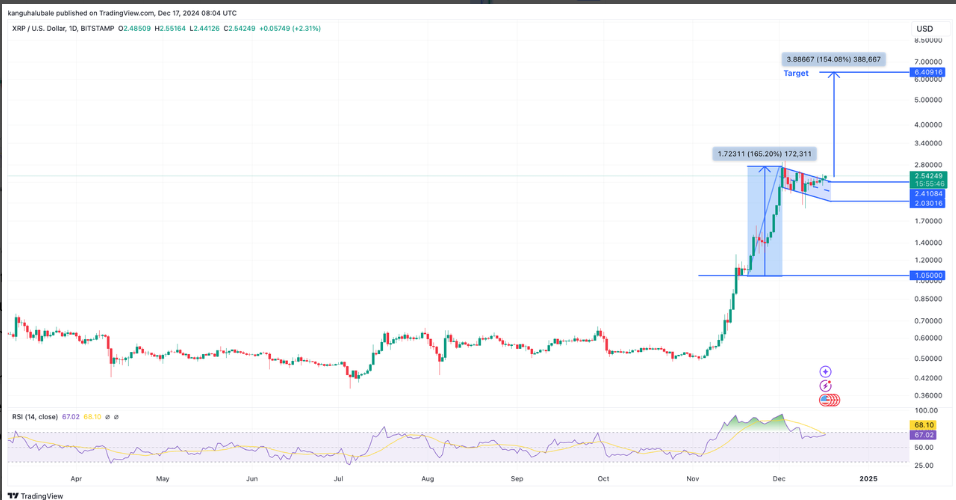956x500 pixels.
Task: Click the 2.54249 current price label
Action: pos(926,176)
